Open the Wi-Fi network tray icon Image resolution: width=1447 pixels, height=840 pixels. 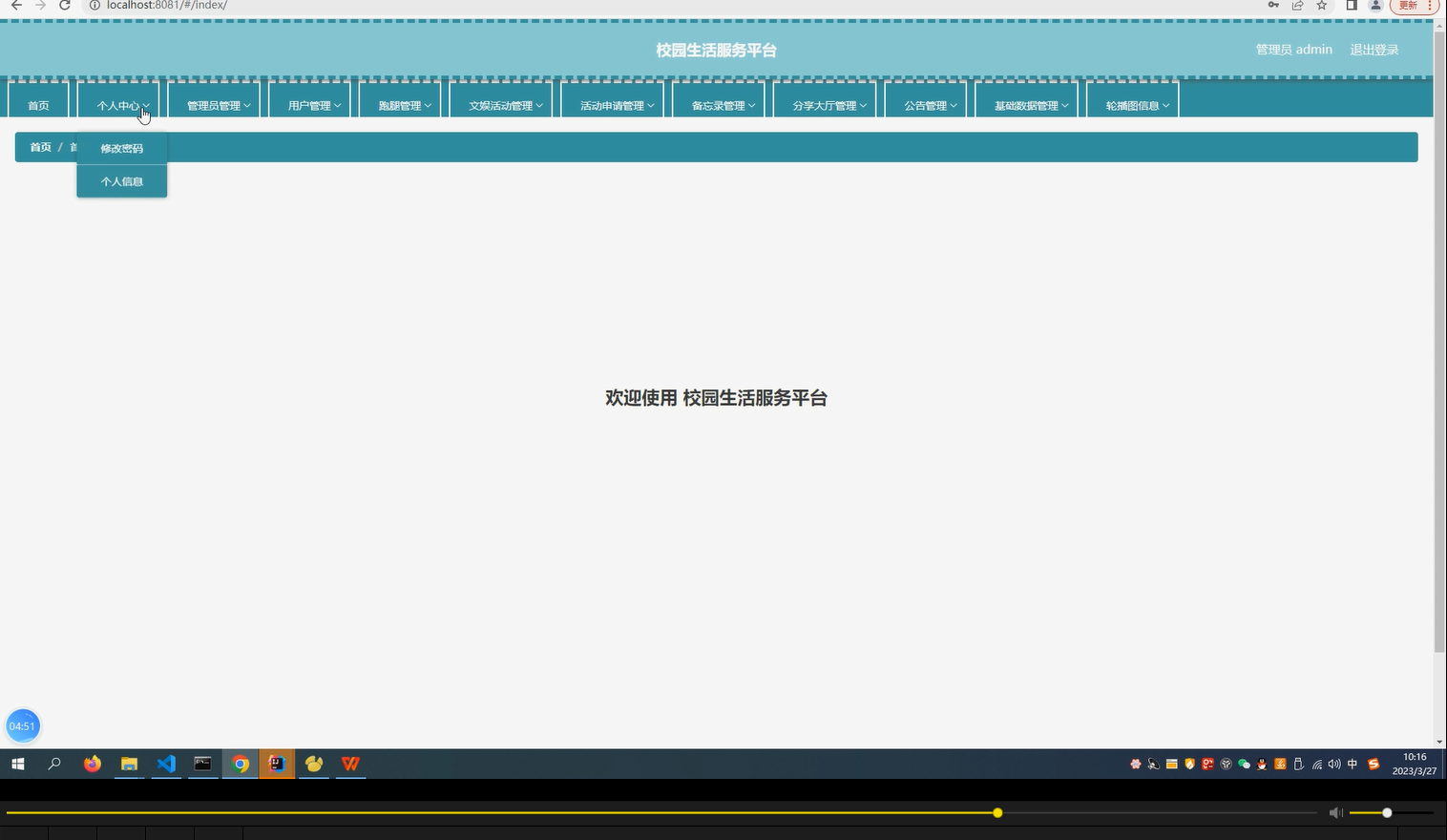click(x=1317, y=764)
